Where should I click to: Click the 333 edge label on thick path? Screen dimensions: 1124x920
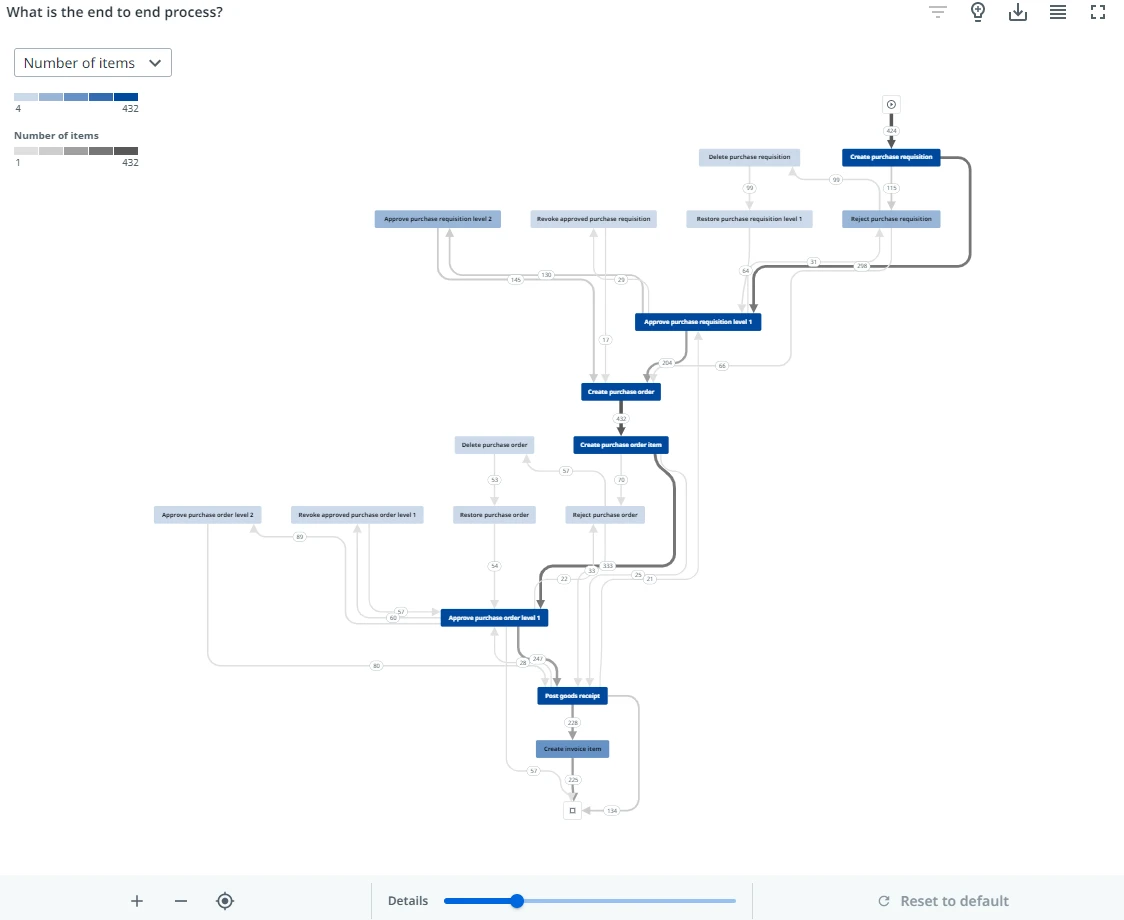click(x=607, y=566)
